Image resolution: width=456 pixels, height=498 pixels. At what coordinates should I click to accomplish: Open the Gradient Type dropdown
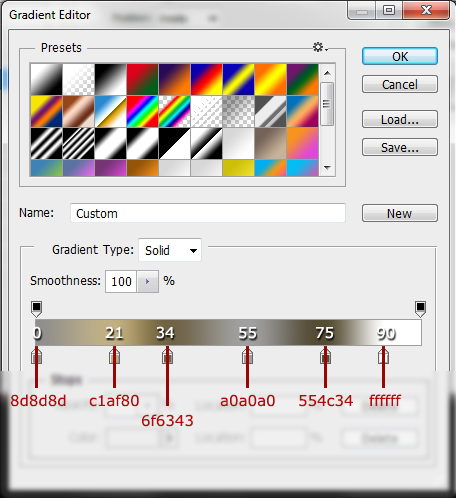(170, 250)
